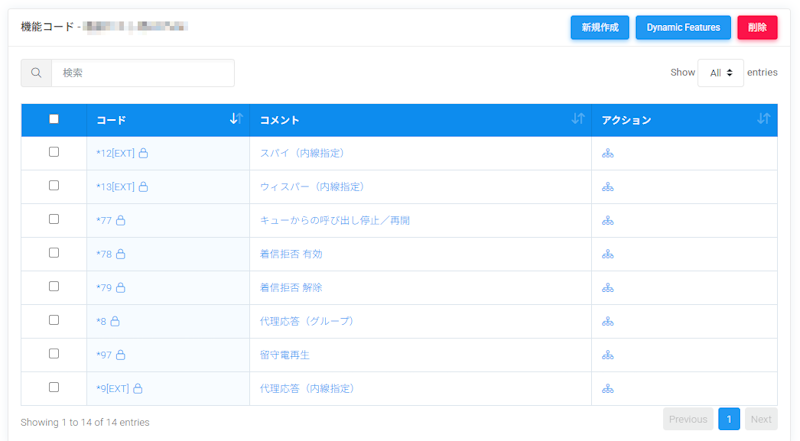Open the Show entries dropdown
This screenshot has height=441, width=800.
720,73
